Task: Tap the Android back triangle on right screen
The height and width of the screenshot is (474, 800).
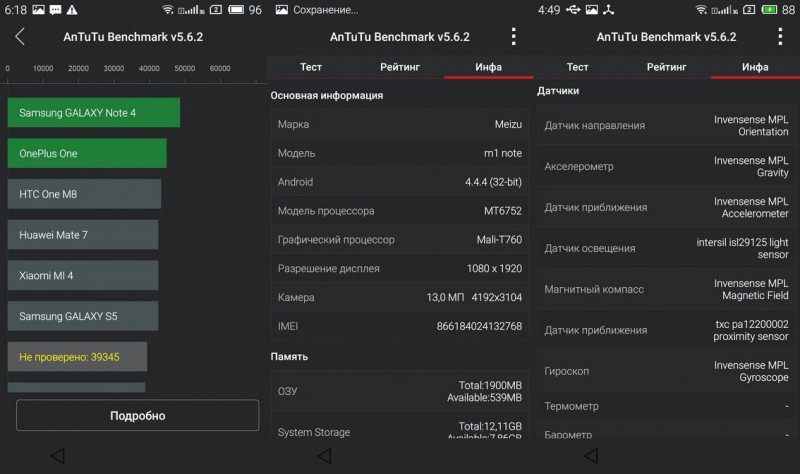Action: click(591, 456)
